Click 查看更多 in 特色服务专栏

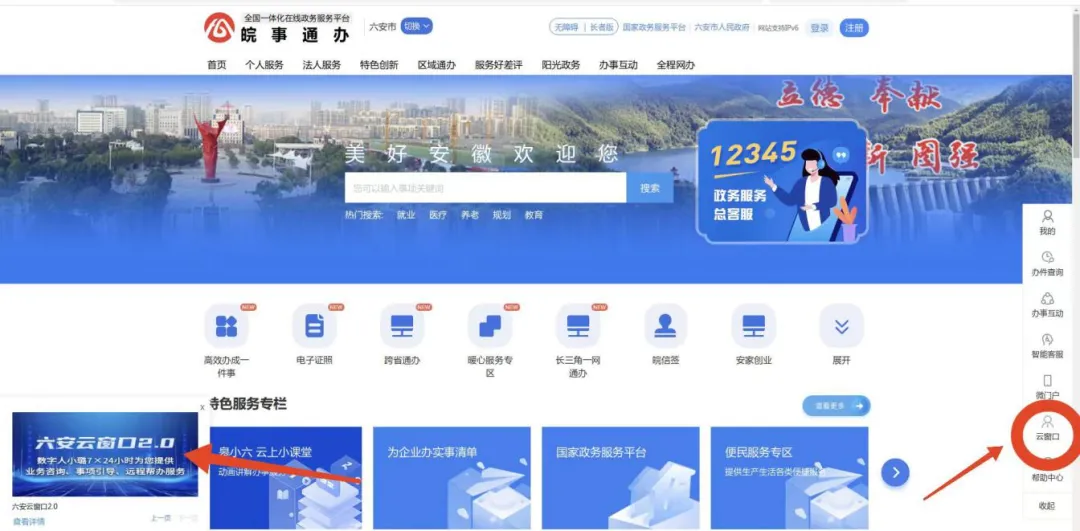pos(836,406)
